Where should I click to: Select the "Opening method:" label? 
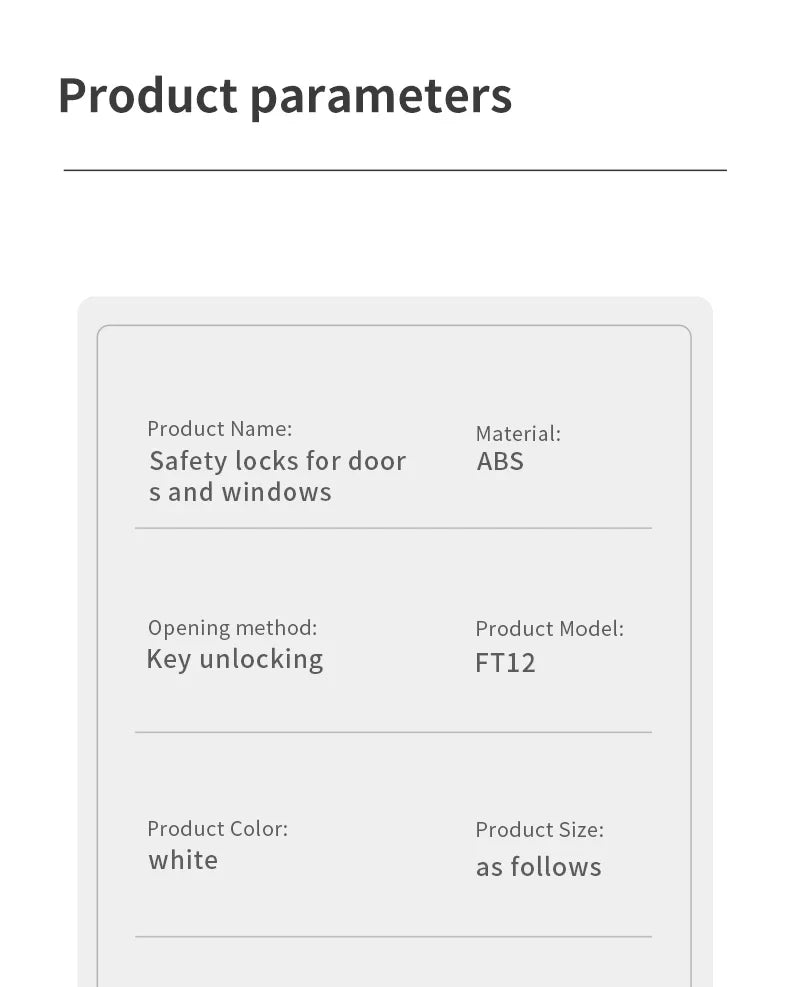[232, 628]
